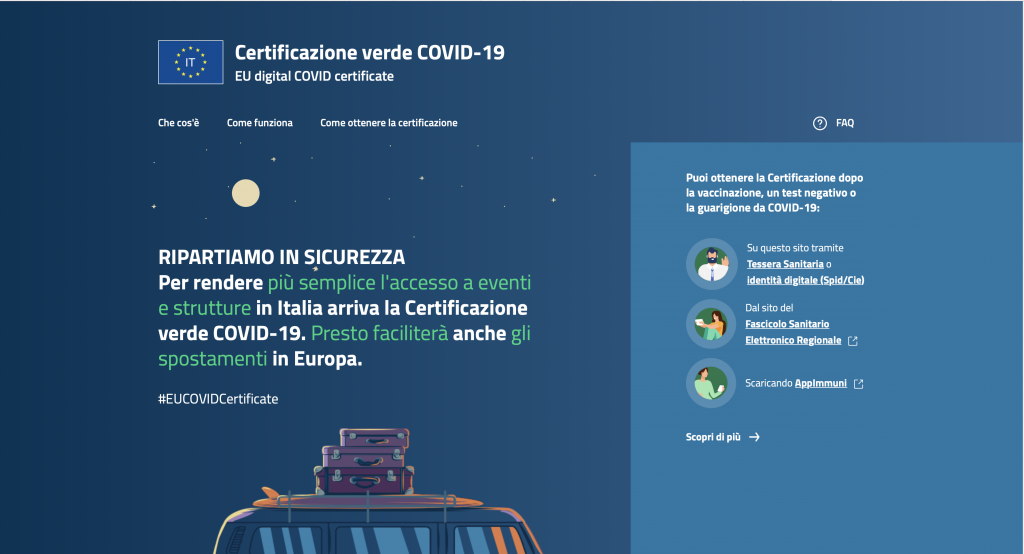This screenshot has width=1024, height=554.
Task: Open the Elettronico Regionale link text
Action: 793,340
